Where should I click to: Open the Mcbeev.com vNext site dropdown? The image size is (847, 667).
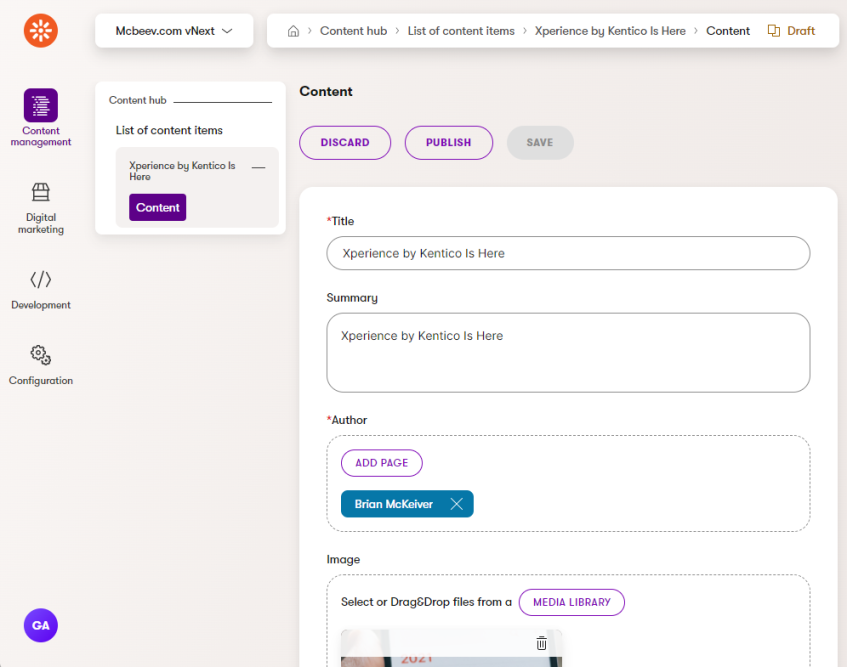(174, 31)
